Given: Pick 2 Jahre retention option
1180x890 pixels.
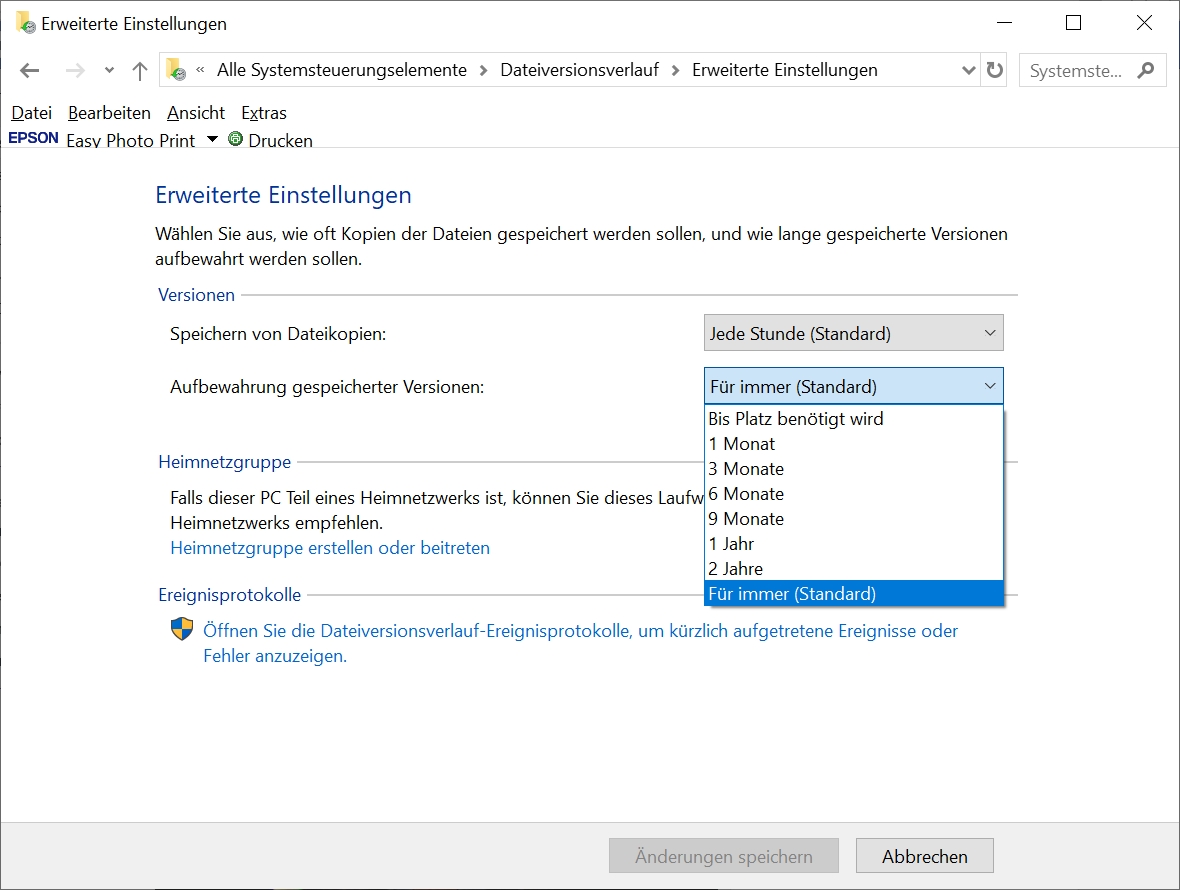Looking at the screenshot, I should [853, 568].
